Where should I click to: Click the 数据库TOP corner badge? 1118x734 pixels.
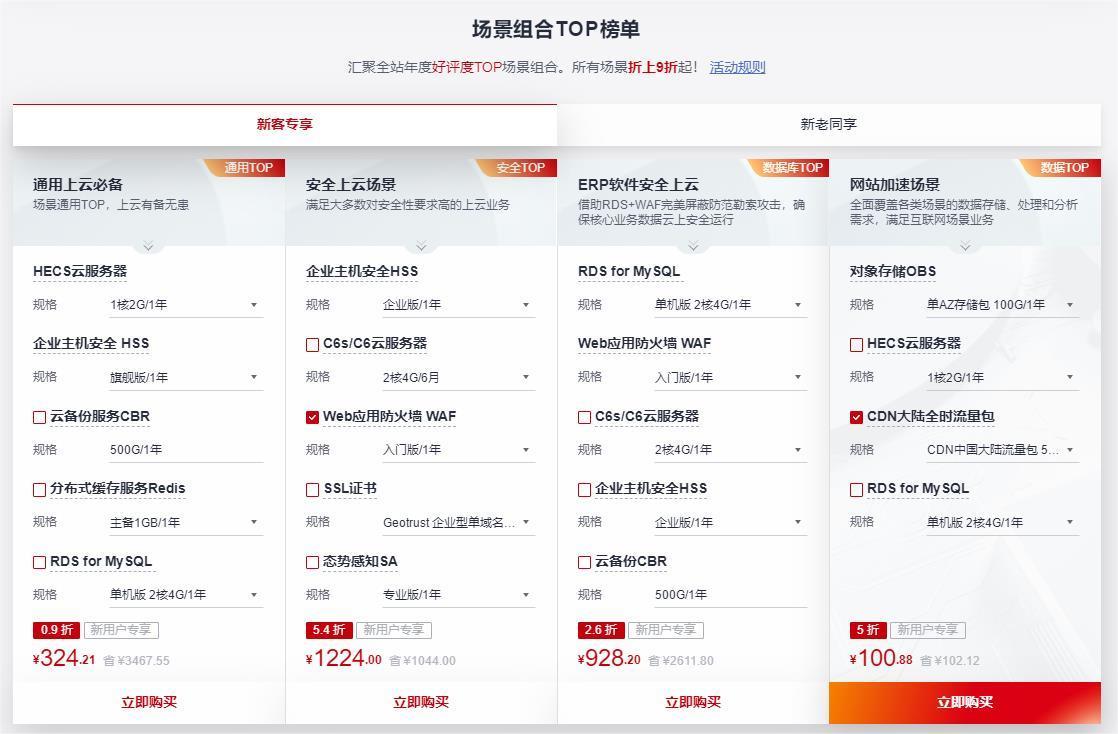pyautogui.click(x=789, y=168)
